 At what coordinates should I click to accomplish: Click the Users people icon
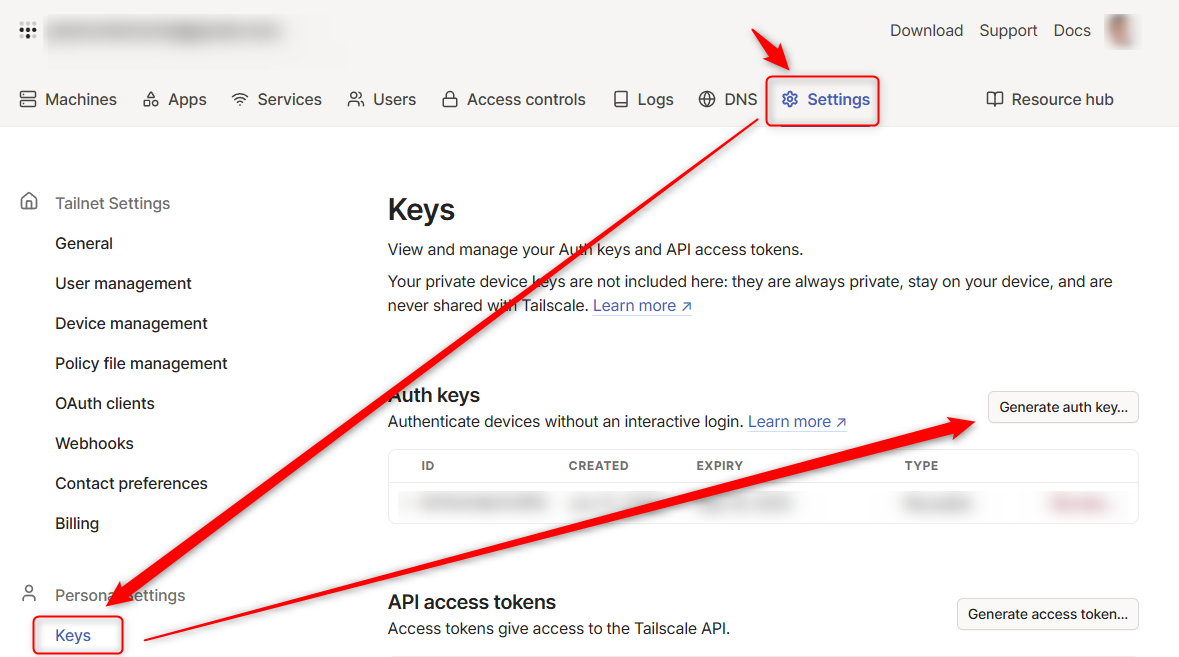[x=356, y=99]
